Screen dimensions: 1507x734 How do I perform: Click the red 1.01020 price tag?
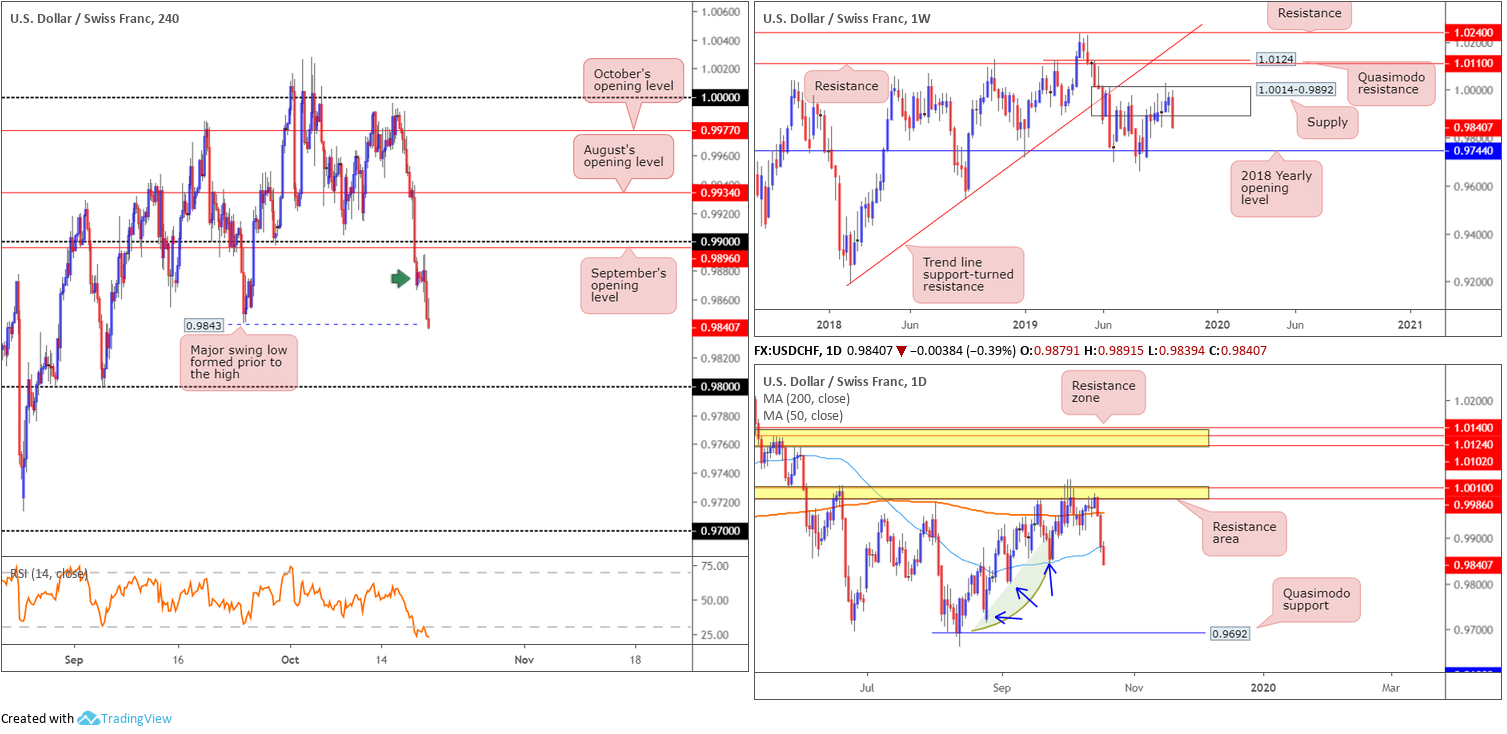tap(1474, 461)
